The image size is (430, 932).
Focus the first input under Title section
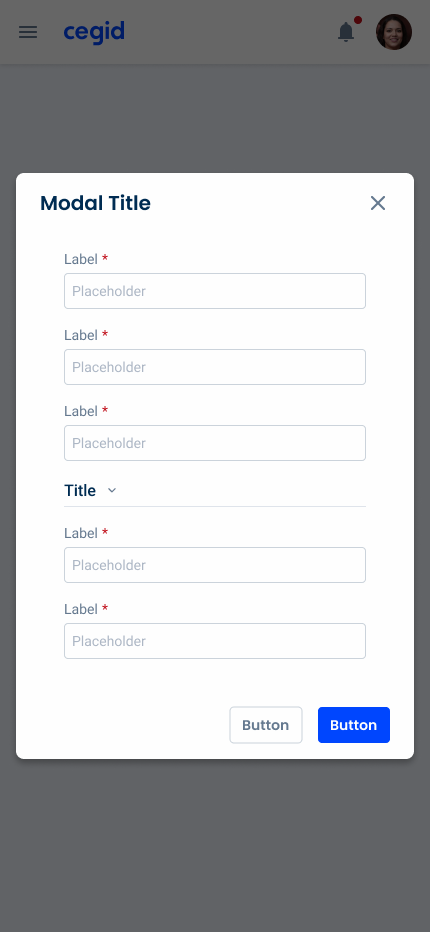point(215,565)
